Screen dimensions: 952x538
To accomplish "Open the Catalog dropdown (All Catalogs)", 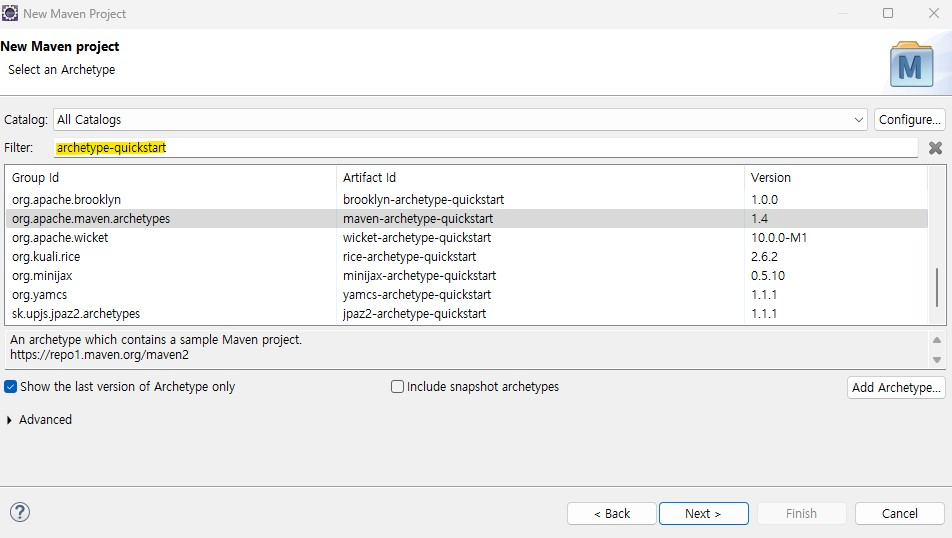I will [460, 120].
